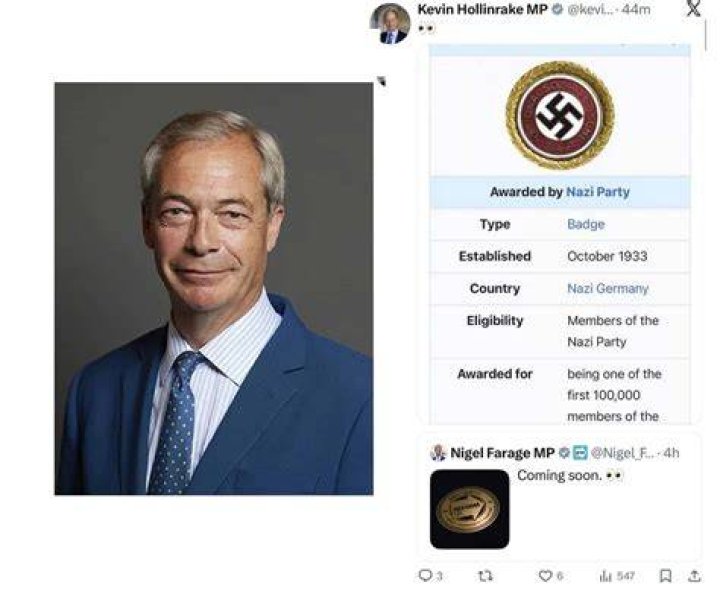720x597 pixels.
Task: Open view analytics bar chart icon
Action: [x=606, y=575]
